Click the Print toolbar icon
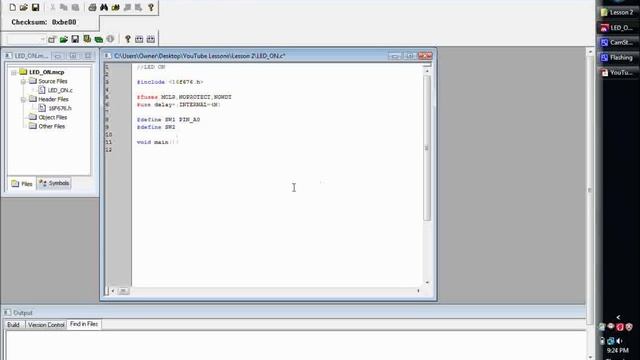 click(92, 7)
